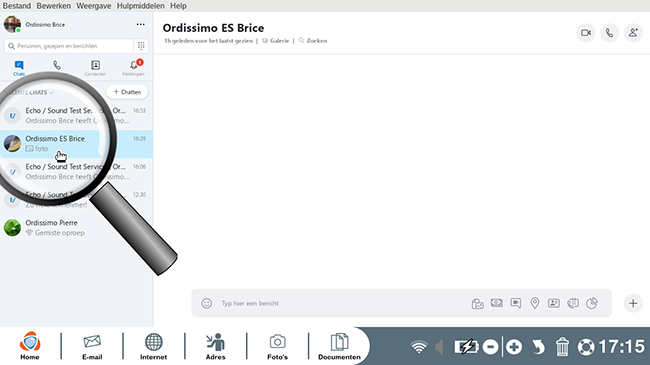Open the Ordissimo Pierre chat
650x365 pixels.
coord(76,228)
